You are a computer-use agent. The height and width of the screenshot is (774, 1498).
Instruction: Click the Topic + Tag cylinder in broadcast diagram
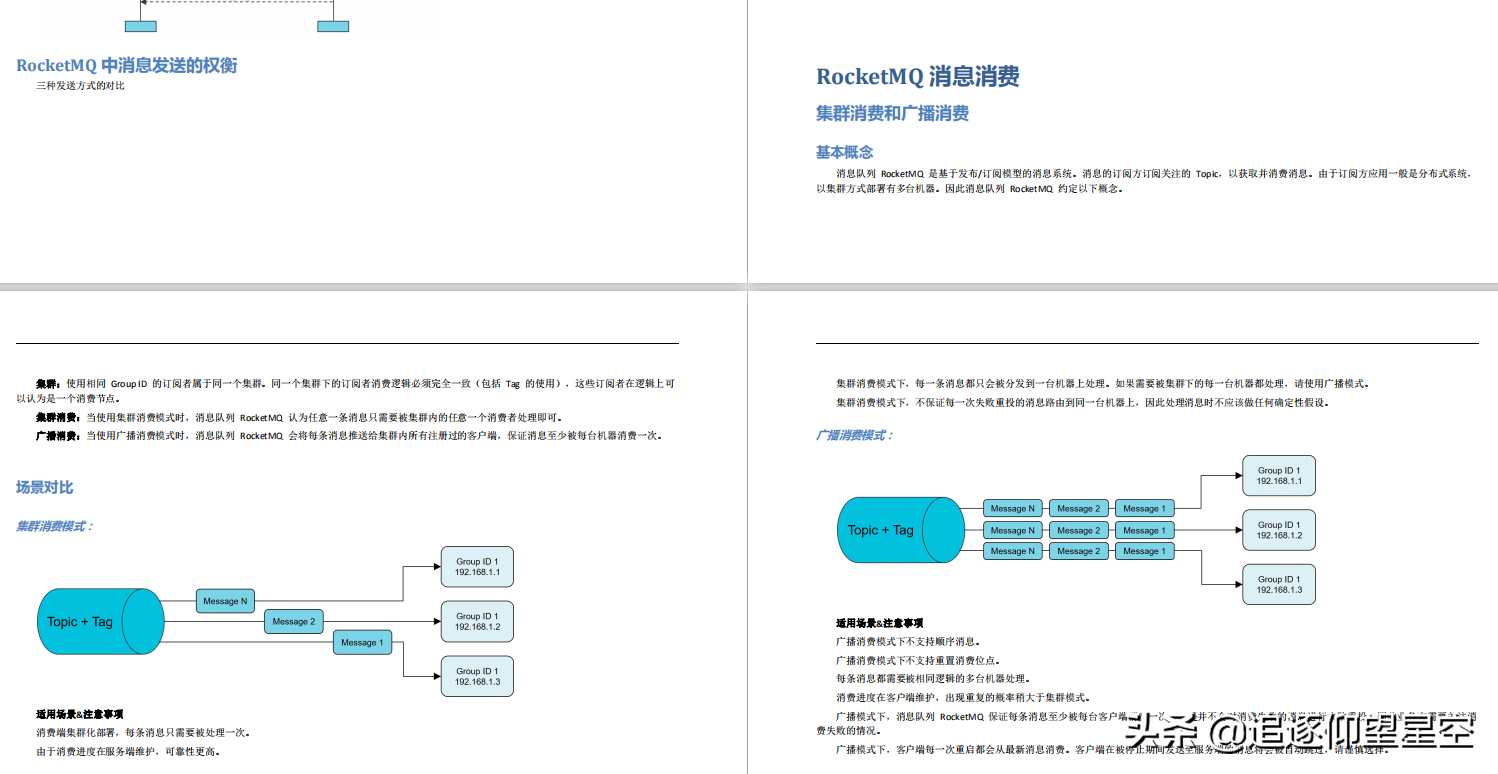click(x=900, y=530)
